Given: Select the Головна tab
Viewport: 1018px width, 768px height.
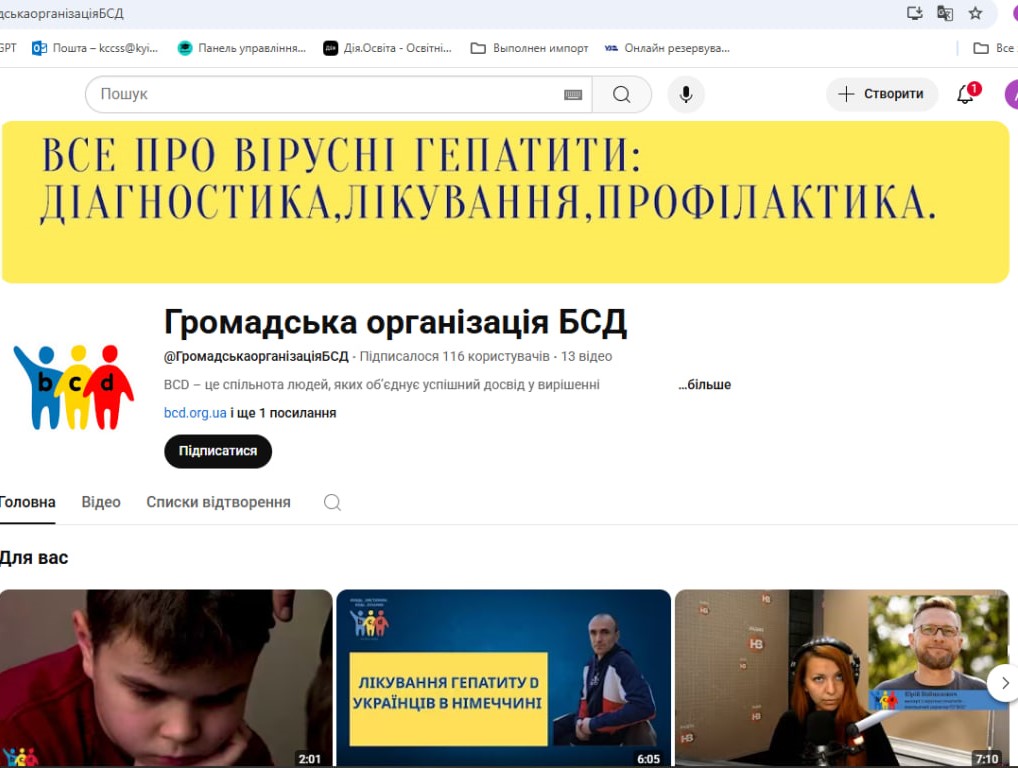Looking at the screenshot, I should coord(27,502).
